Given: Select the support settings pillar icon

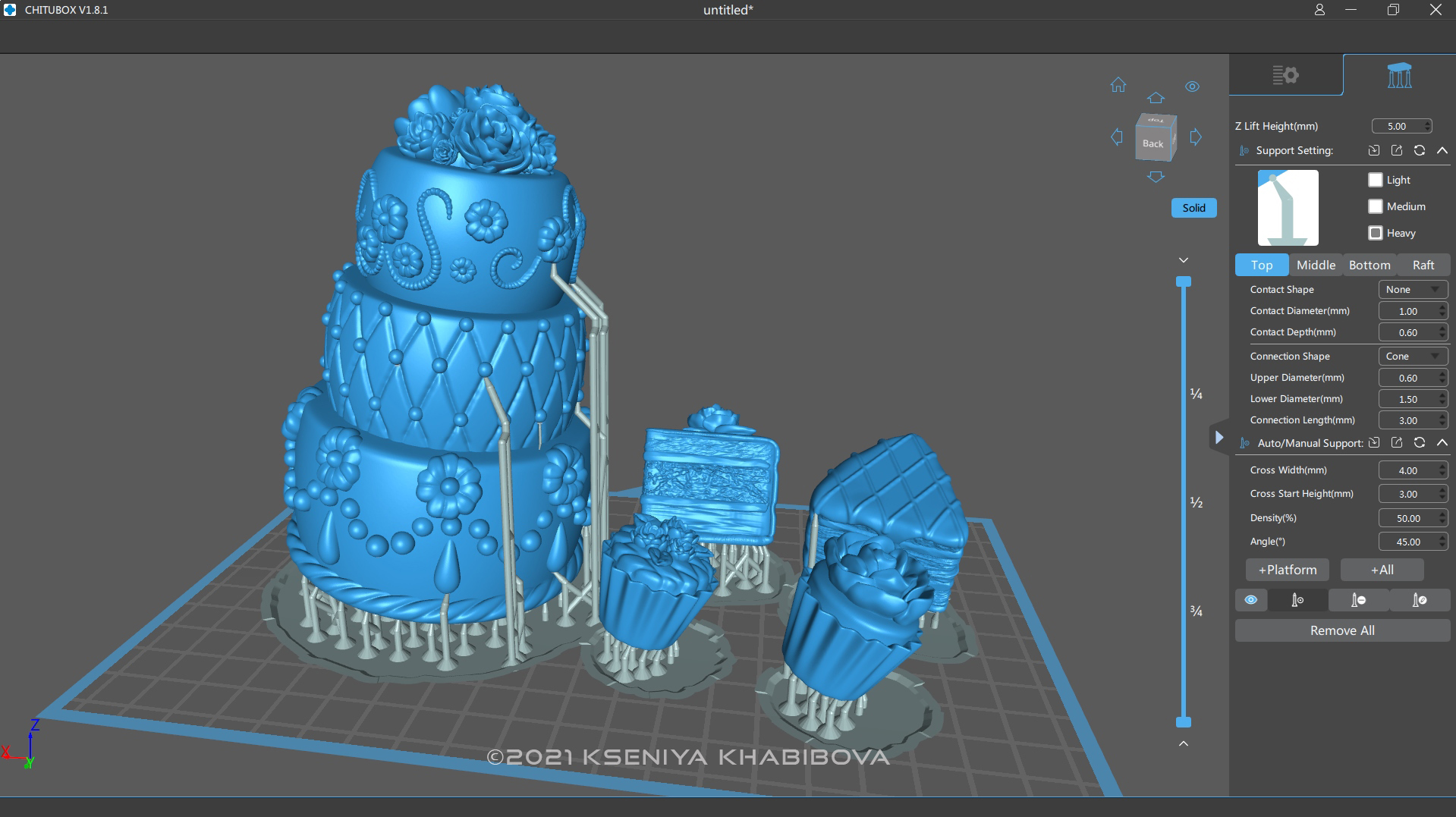Looking at the screenshot, I should pyautogui.click(x=1400, y=74).
